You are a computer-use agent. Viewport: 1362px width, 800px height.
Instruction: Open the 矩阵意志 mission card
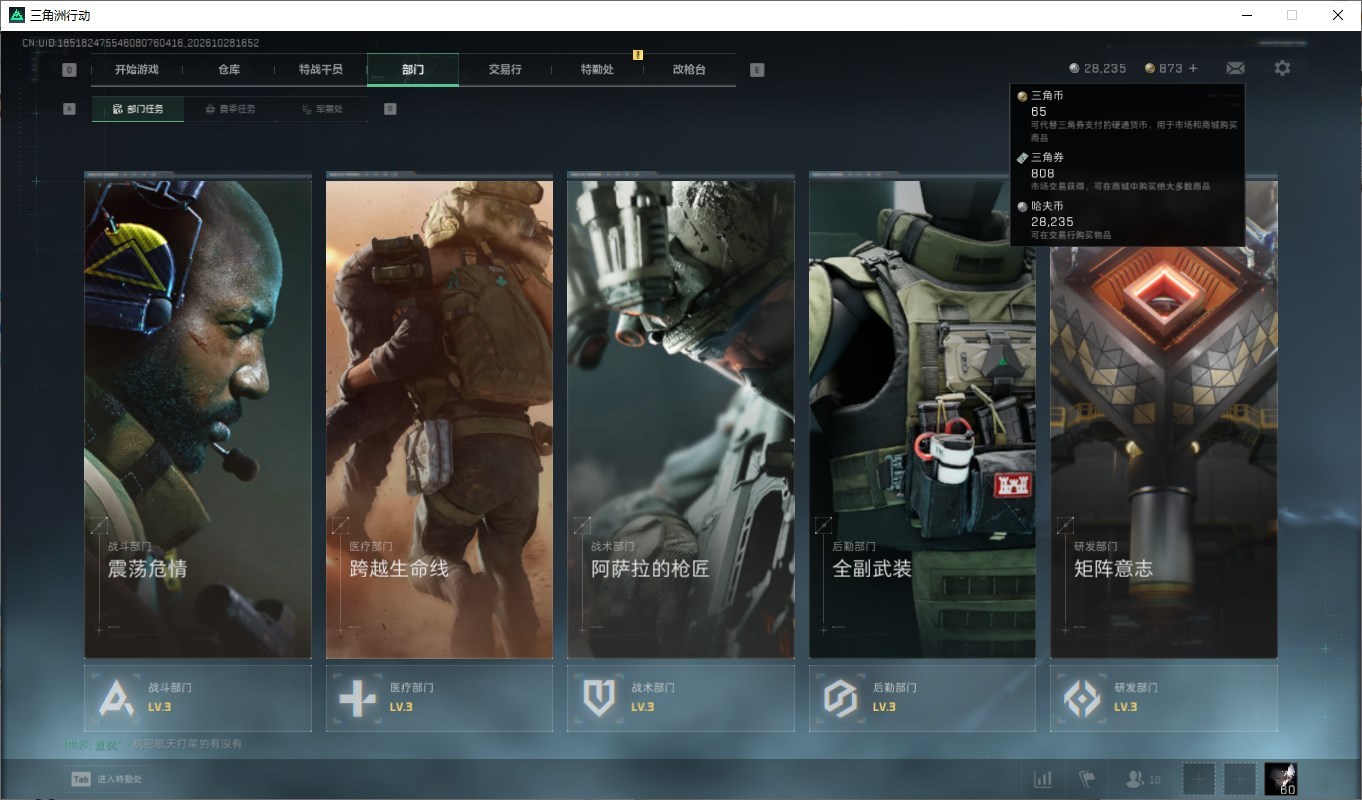pyautogui.click(x=1164, y=418)
